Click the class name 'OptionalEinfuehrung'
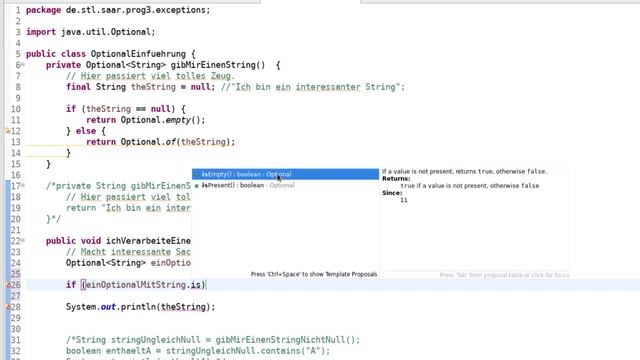 [x=138, y=54]
